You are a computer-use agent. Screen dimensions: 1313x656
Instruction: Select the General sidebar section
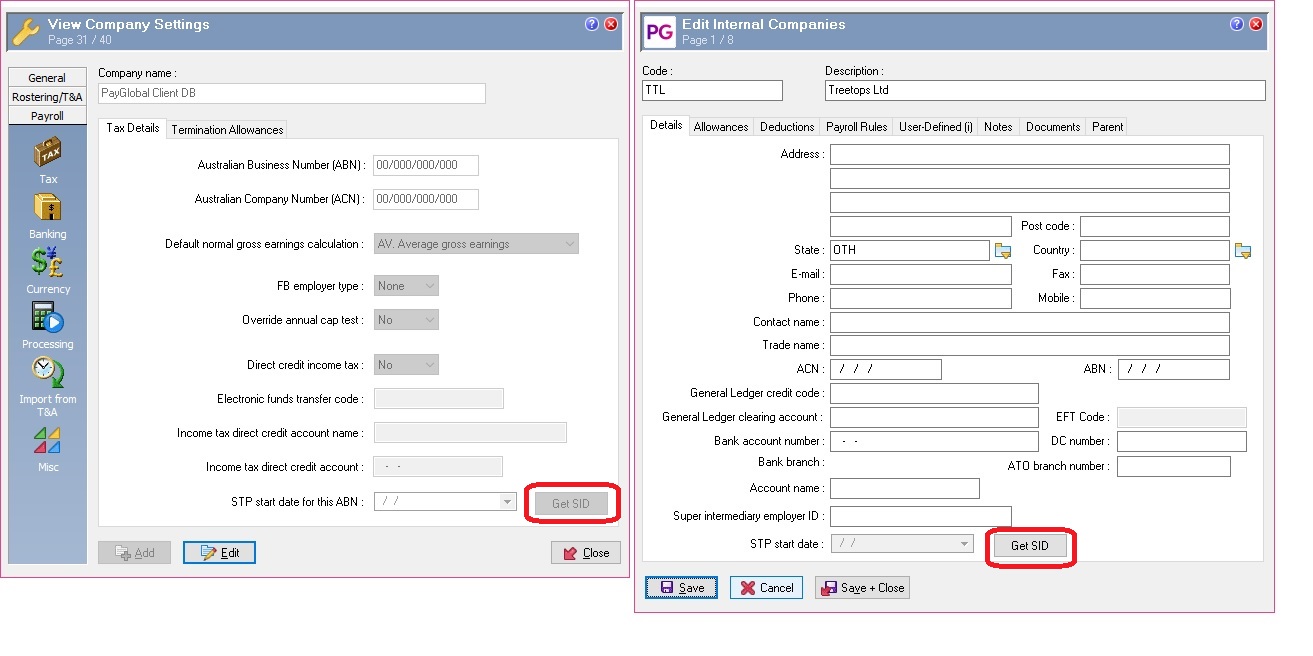[47, 78]
